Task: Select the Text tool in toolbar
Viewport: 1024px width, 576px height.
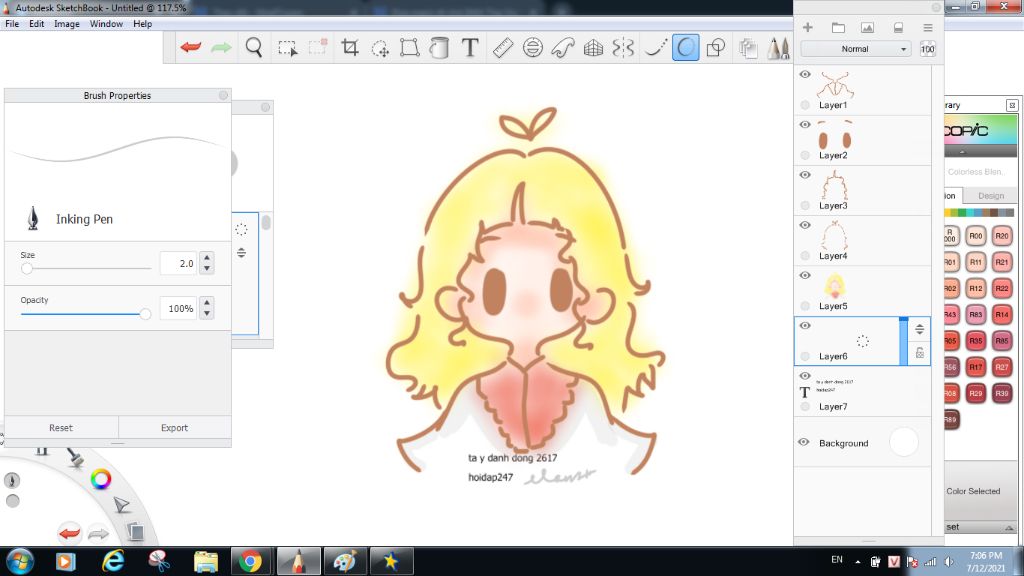Action: [470, 47]
